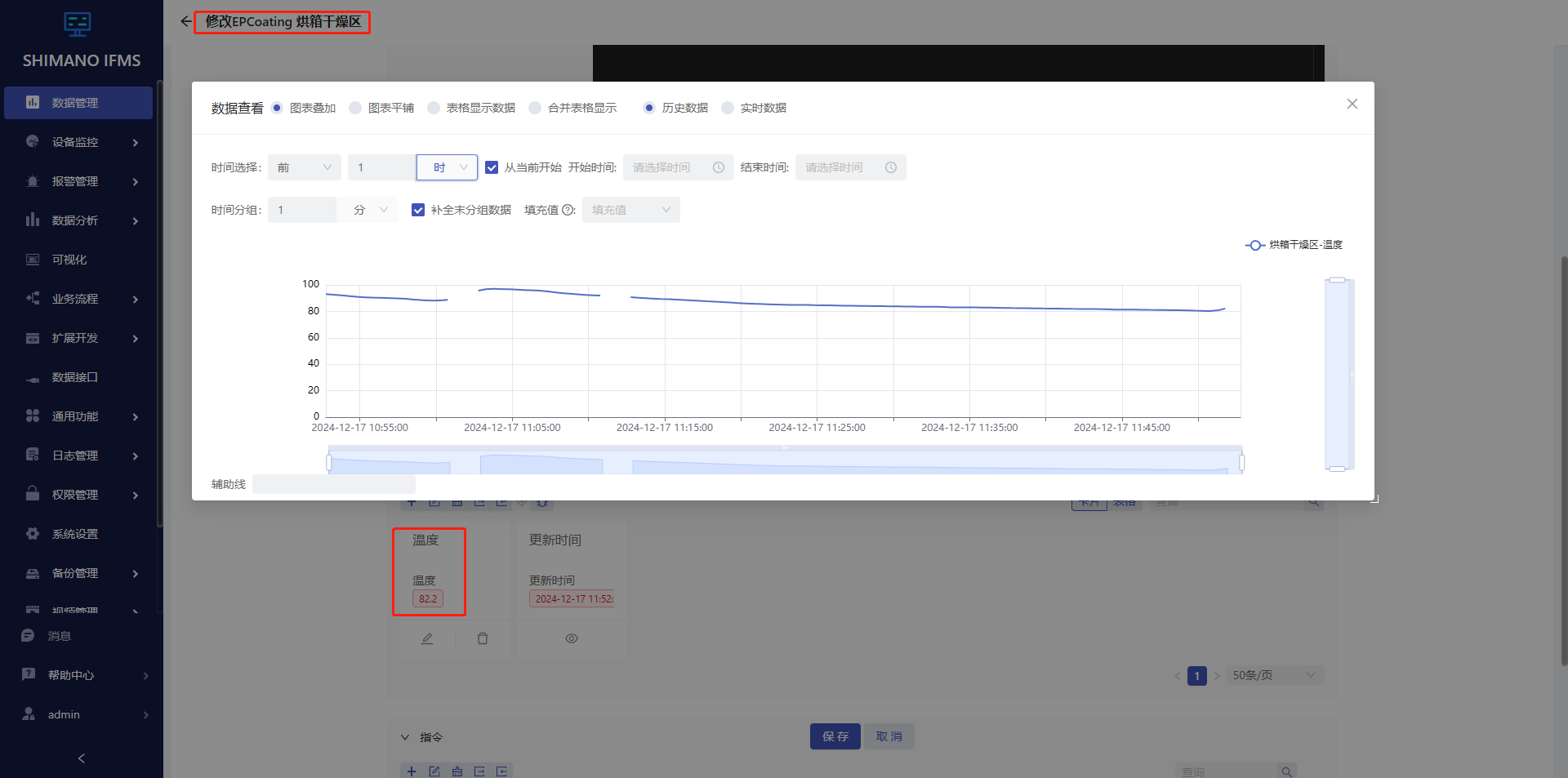Click the 取消 button

889,736
